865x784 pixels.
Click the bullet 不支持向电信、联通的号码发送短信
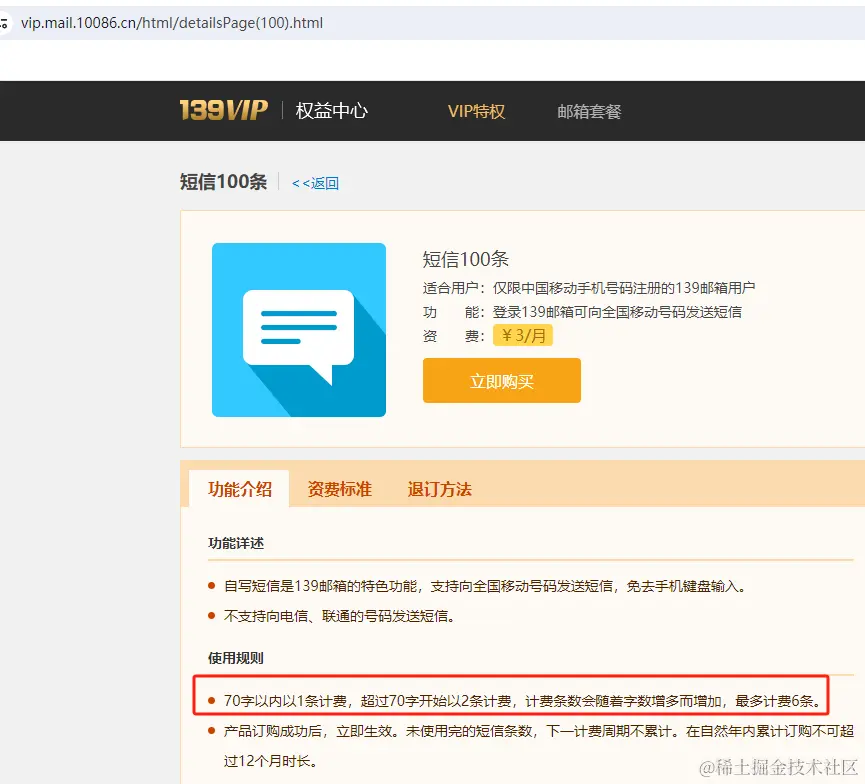(x=339, y=616)
